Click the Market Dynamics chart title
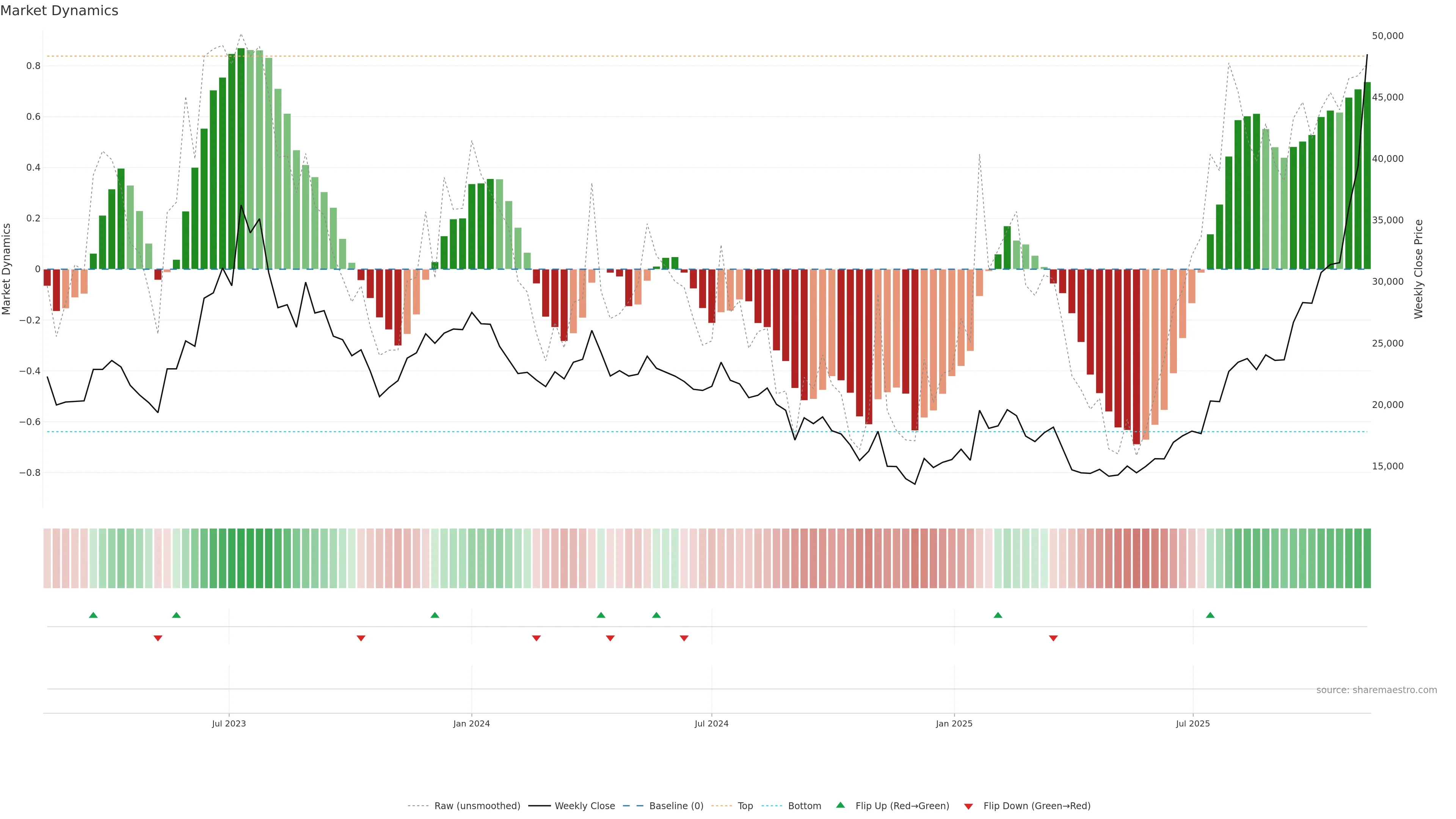The image size is (1456, 819). (x=60, y=11)
